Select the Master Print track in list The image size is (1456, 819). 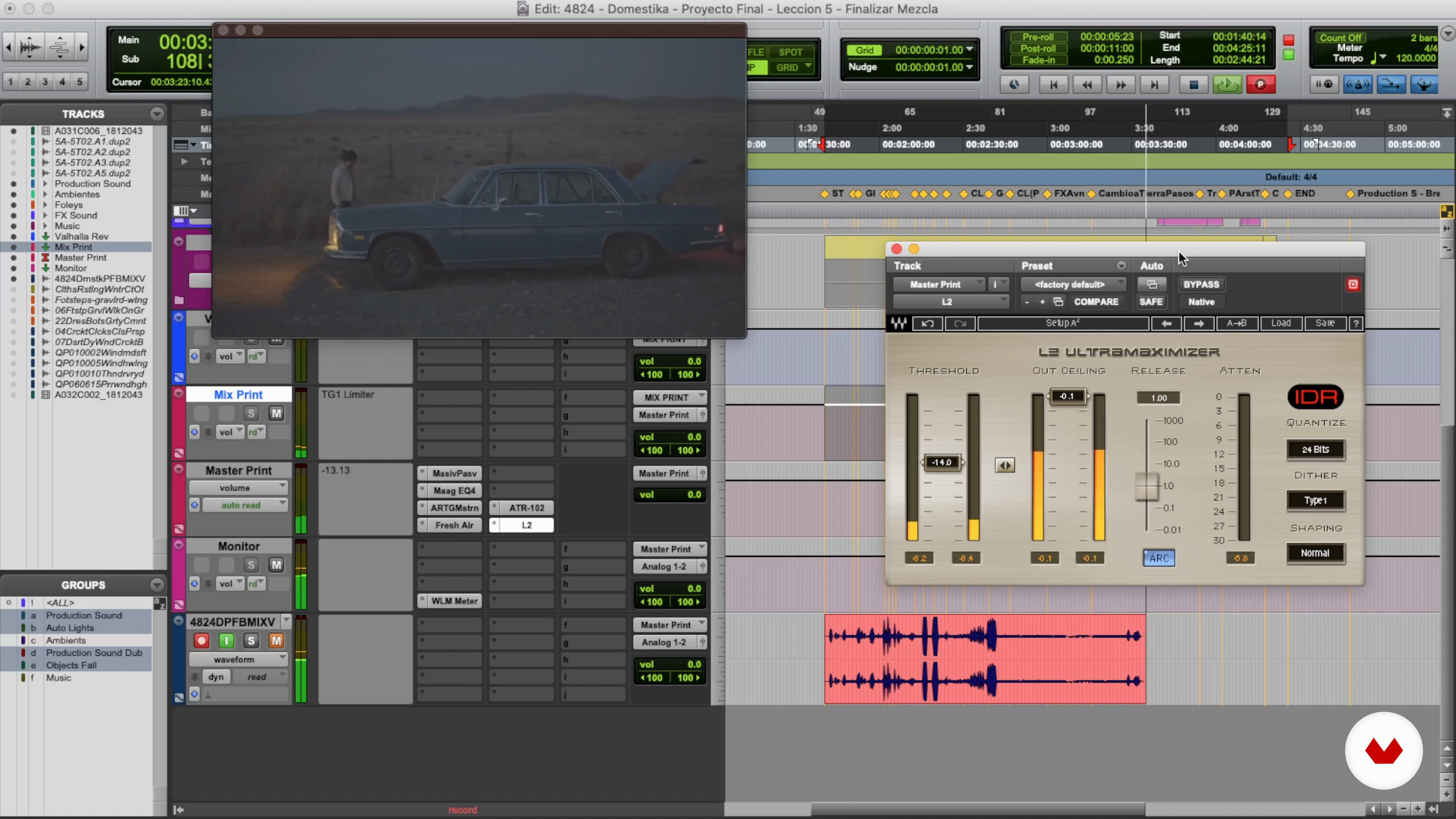point(80,257)
